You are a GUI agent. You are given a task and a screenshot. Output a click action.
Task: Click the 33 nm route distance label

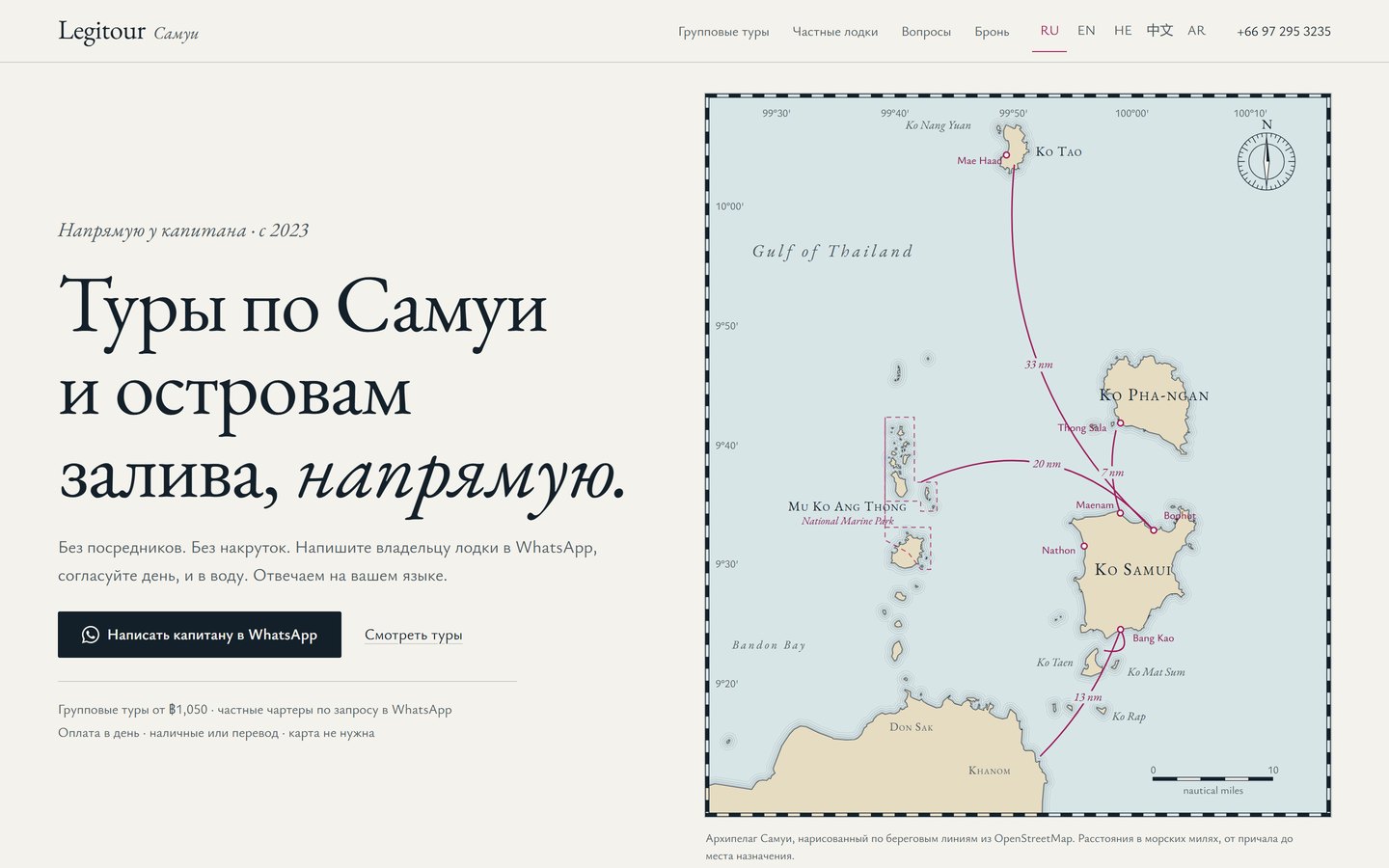pyautogui.click(x=1039, y=365)
